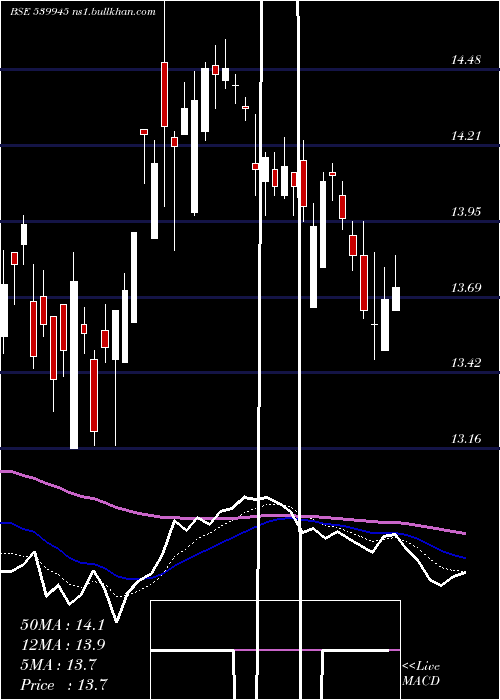Click the BSE 539945 ticker label
The width and height of the screenshot is (500, 700).
point(39,12)
